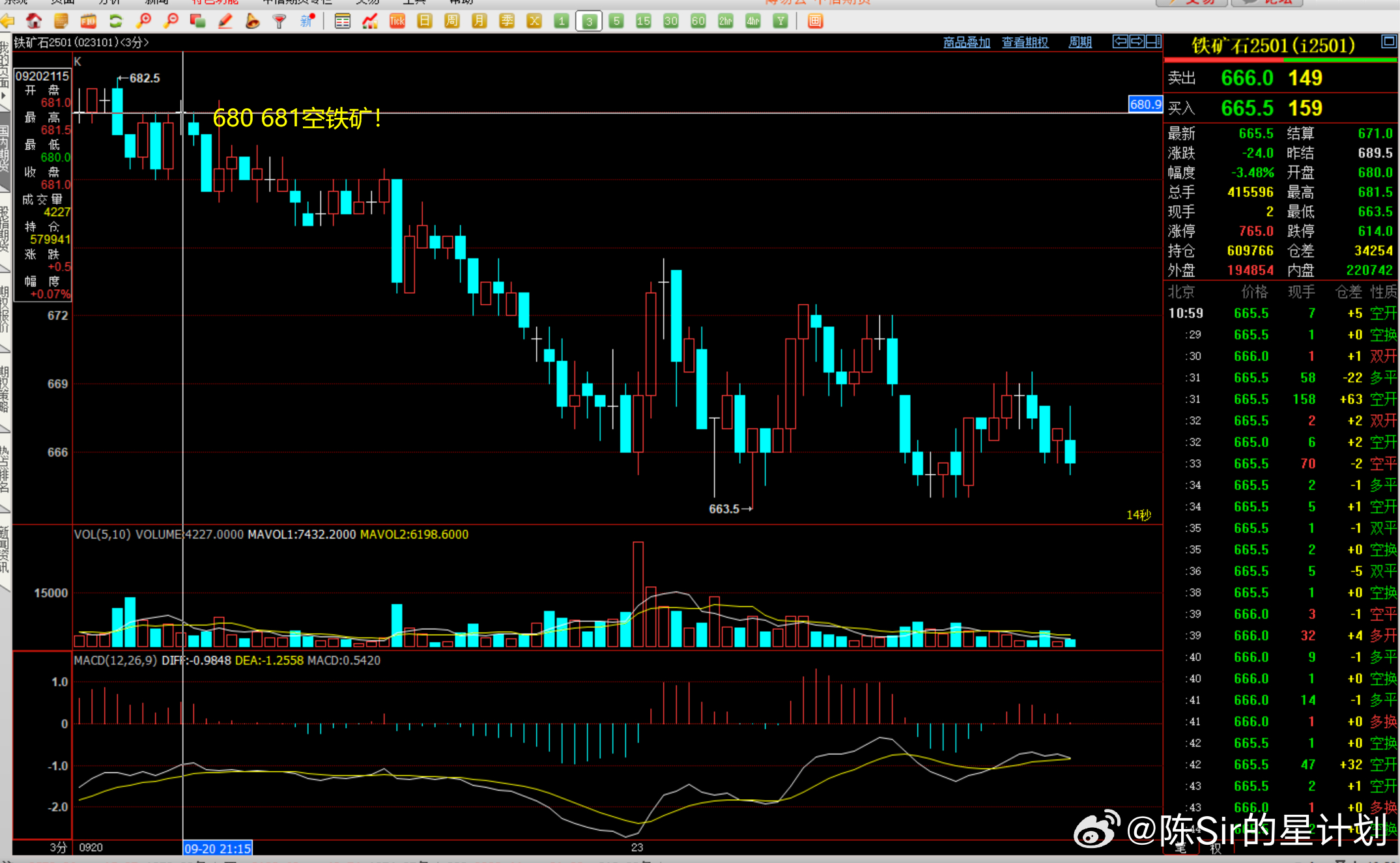Viewport: 1400px width, 863px height.
Task: Click the MACD(12,26,9) indicator label
Action: tap(115, 660)
